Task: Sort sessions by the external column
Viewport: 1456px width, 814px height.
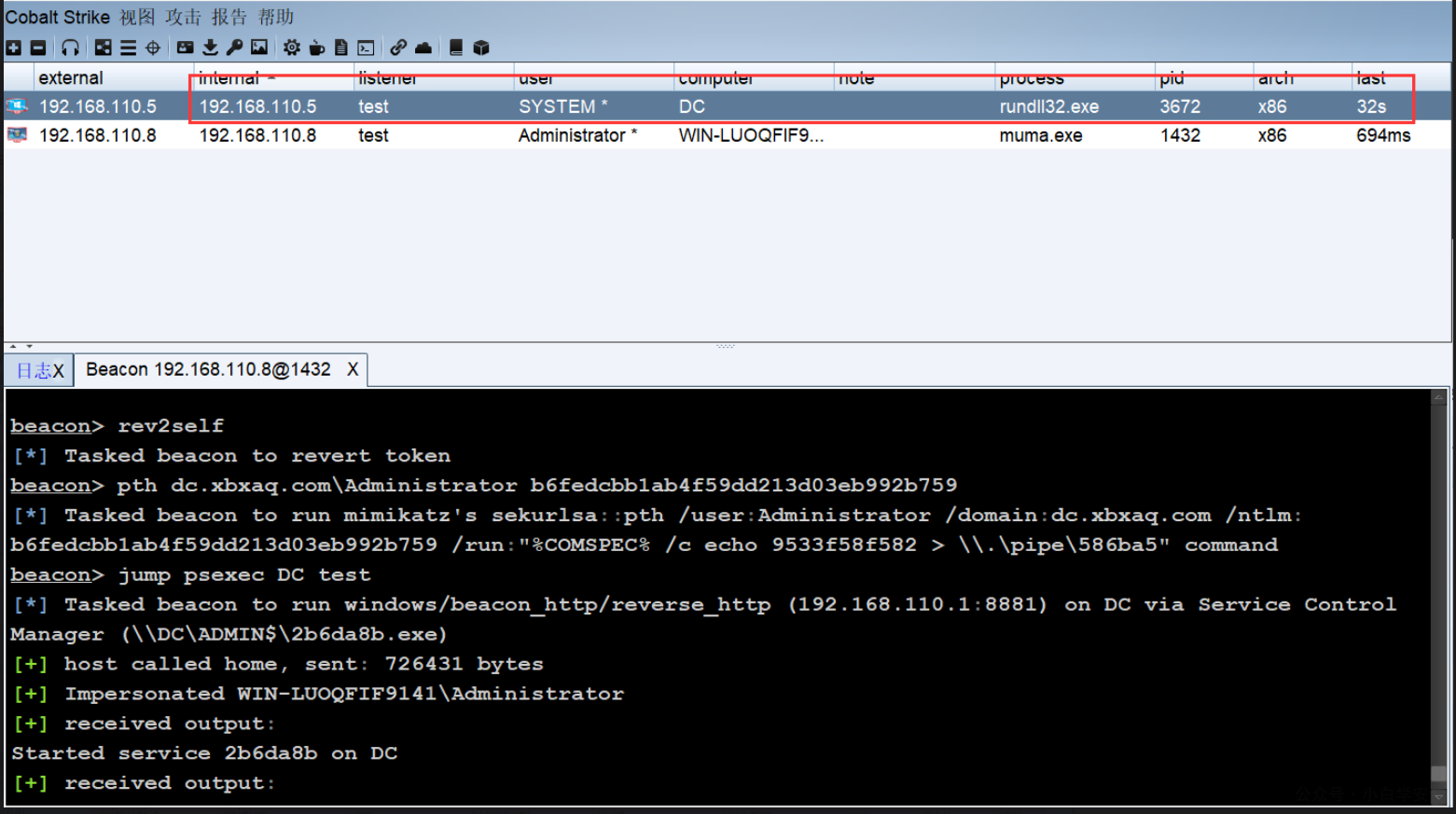Action: (x=113, y=77)
